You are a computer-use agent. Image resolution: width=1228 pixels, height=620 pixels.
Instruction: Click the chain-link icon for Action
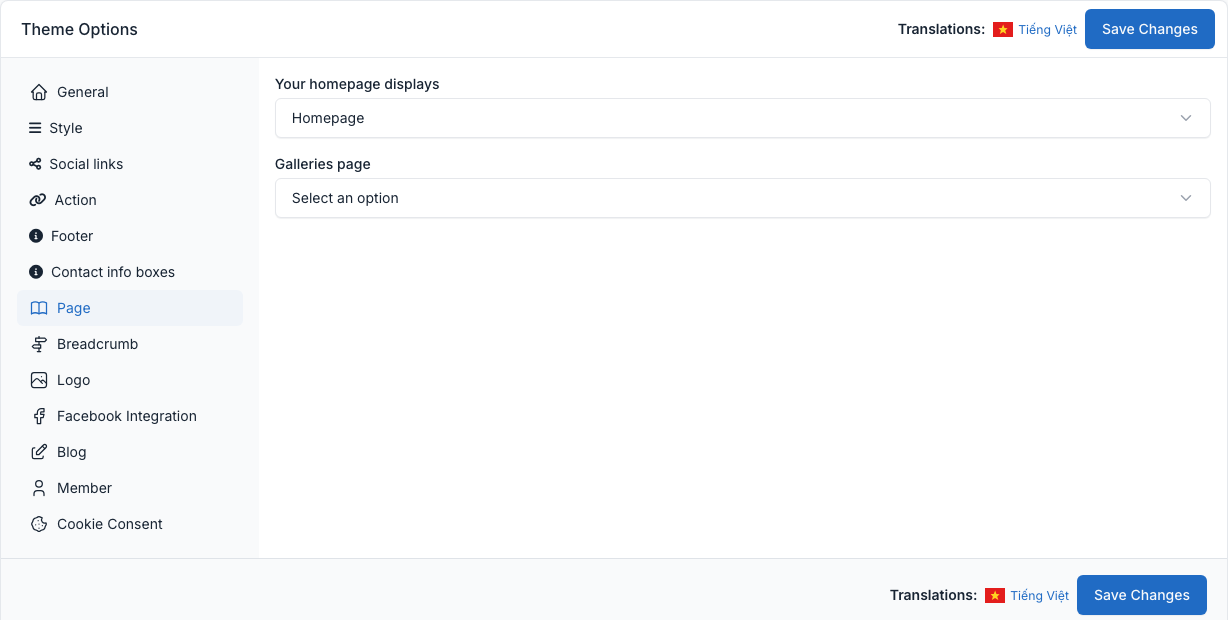click(x=38, y=200)
